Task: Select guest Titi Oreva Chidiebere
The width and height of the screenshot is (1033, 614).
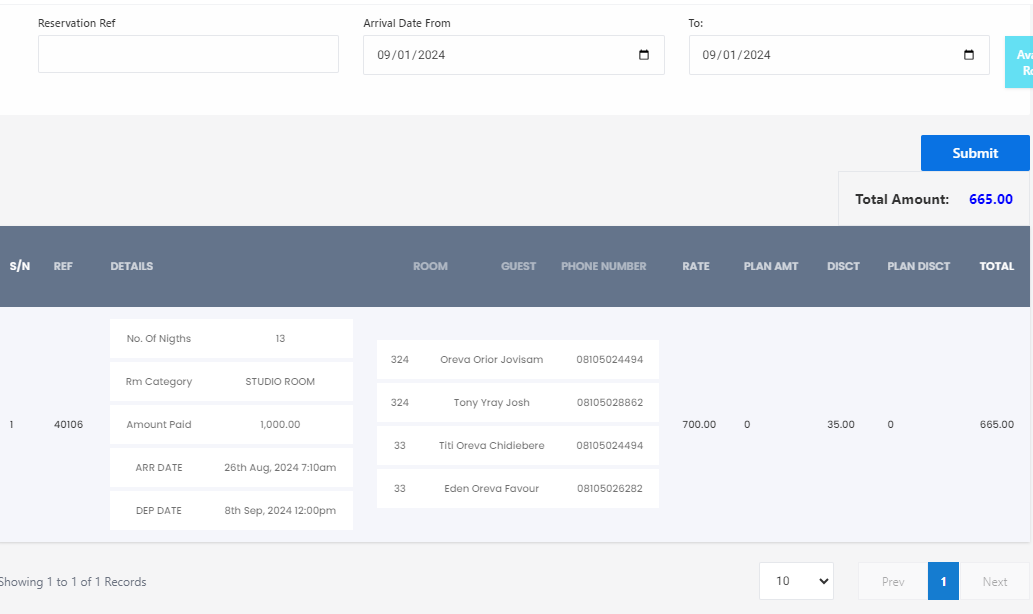Action: pos(491,445)
